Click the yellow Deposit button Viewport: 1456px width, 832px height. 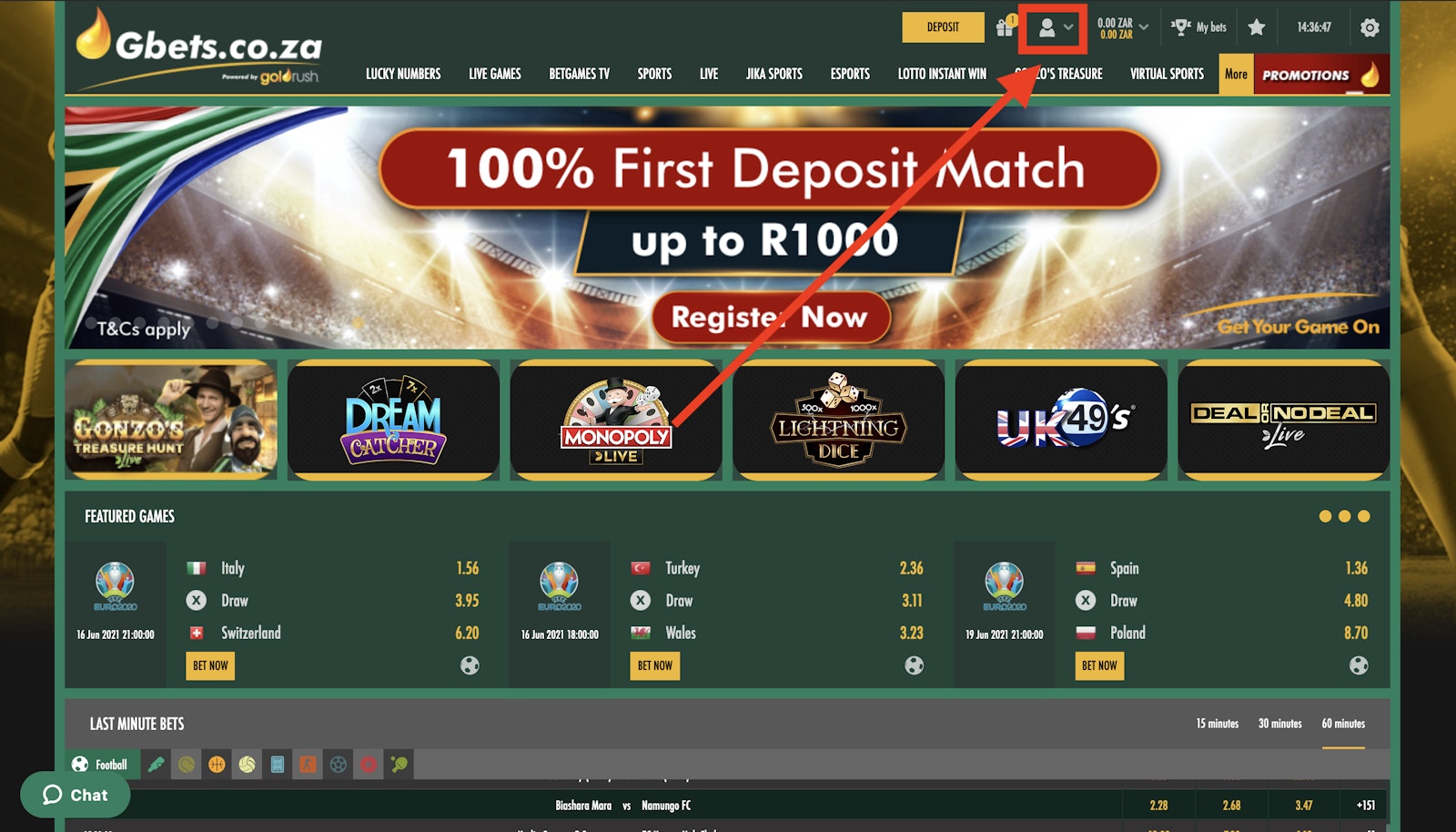[x=943, y=27]
